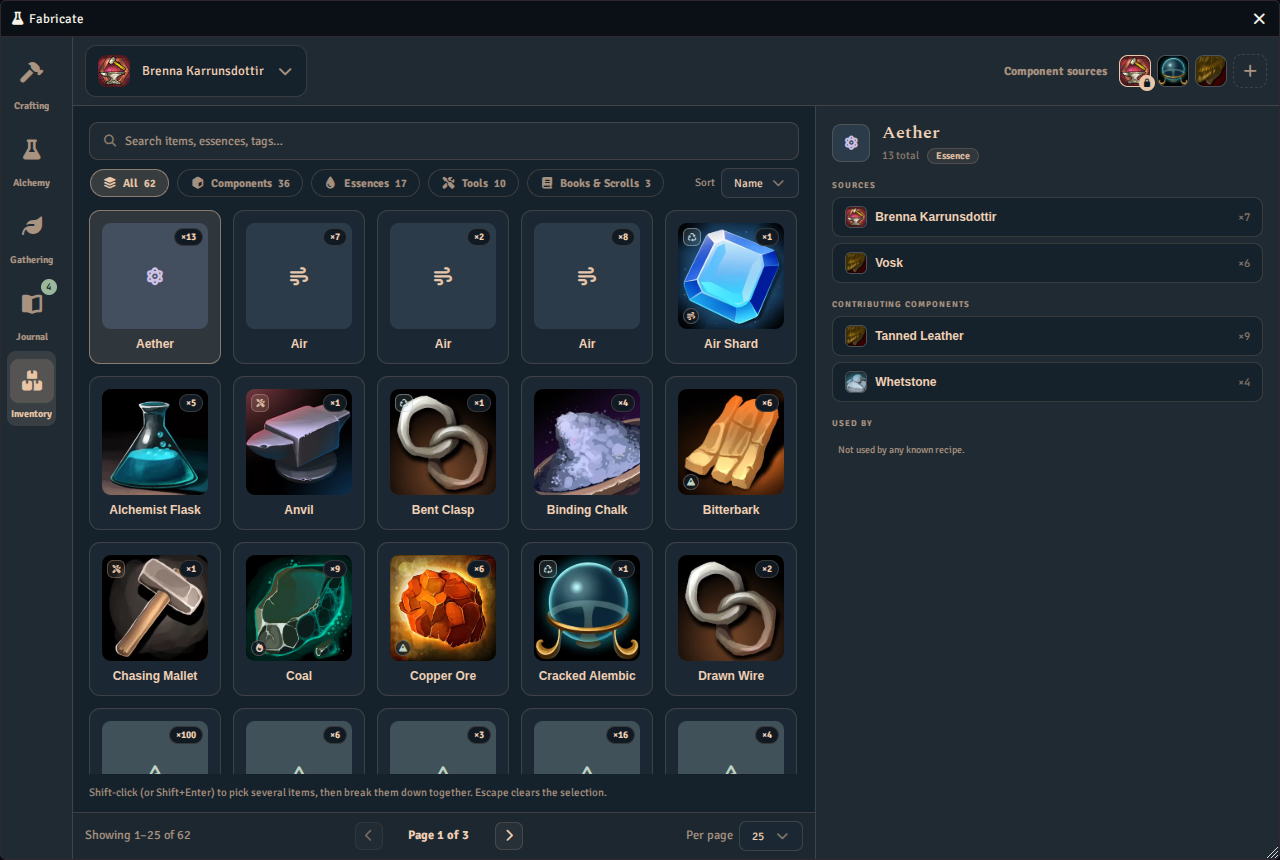Open the Vosk ×6 source row
The height and width of the screenshot is (860, 1280).
(1047, 263)
